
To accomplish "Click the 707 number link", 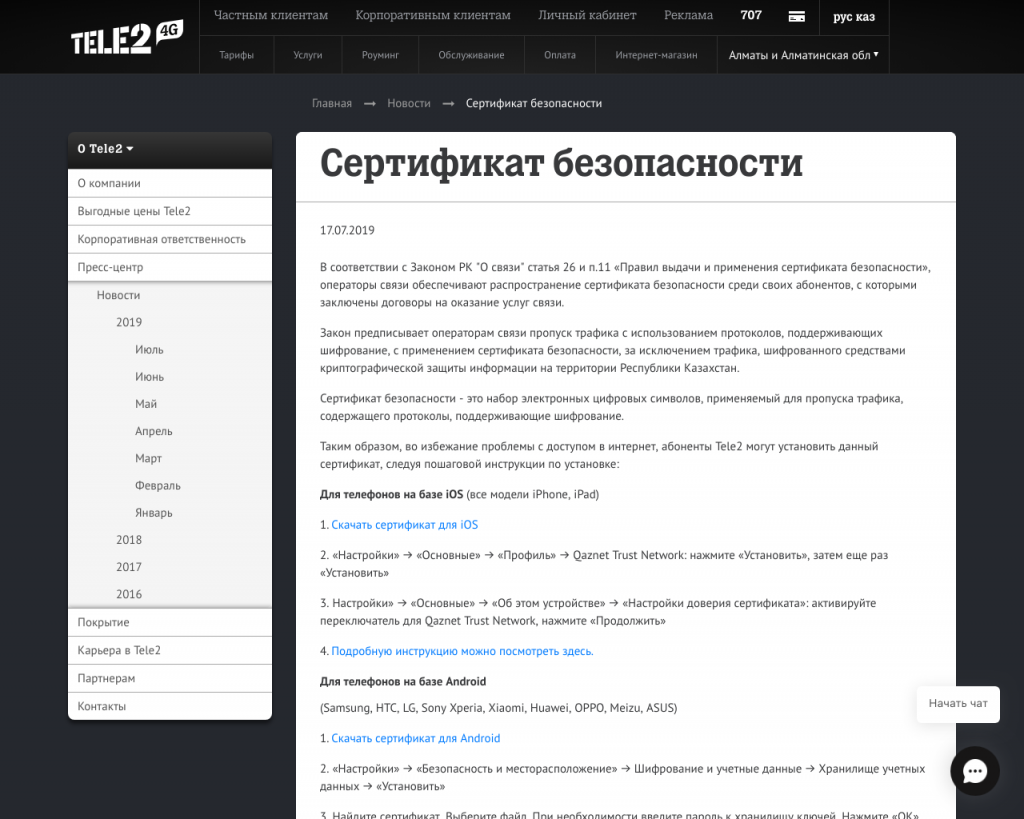I will [751, 15].
